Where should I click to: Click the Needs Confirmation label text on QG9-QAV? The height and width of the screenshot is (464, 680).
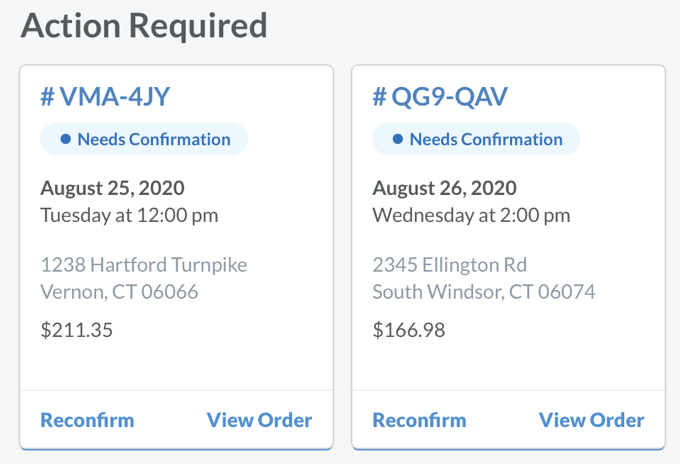[x=485, y=140]
